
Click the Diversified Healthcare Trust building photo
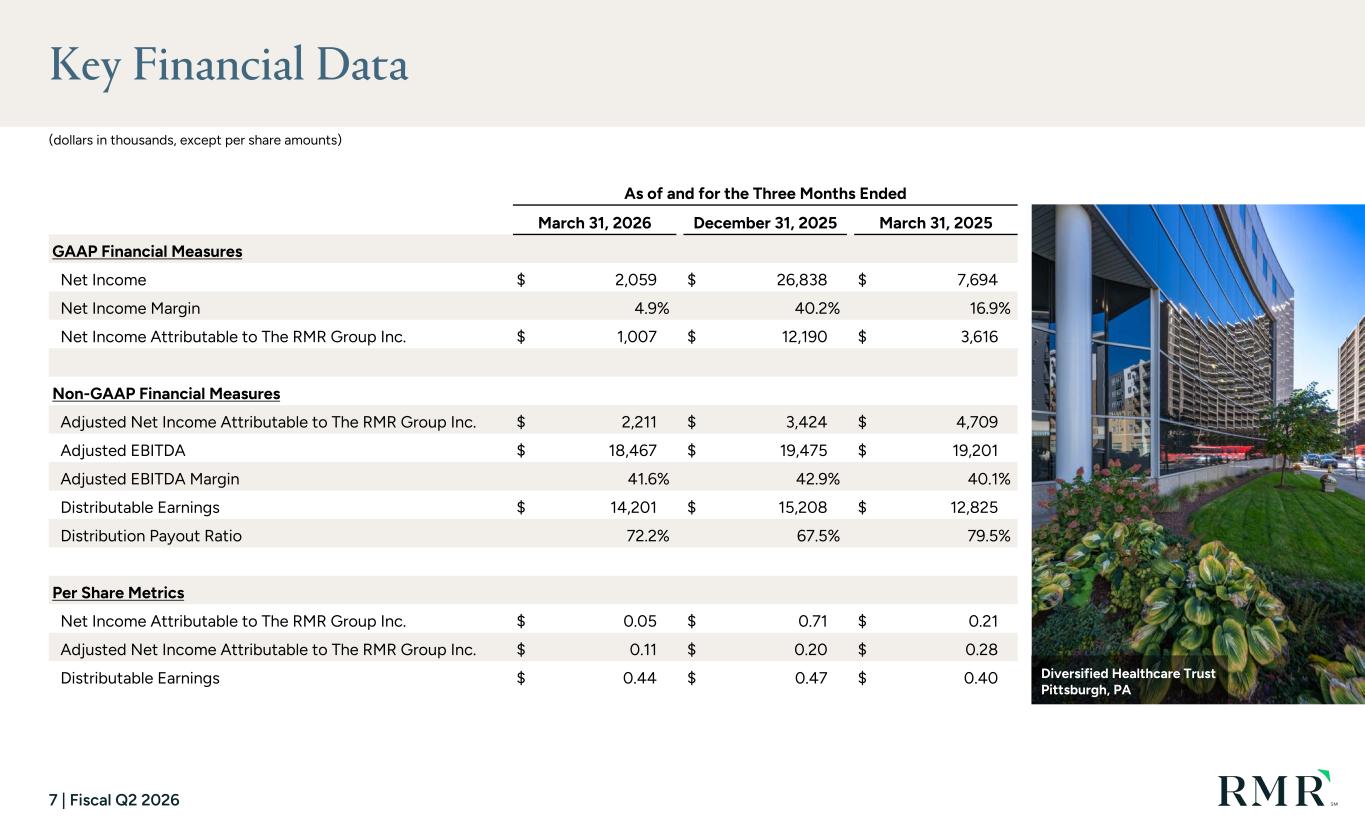click(1198, 454)
